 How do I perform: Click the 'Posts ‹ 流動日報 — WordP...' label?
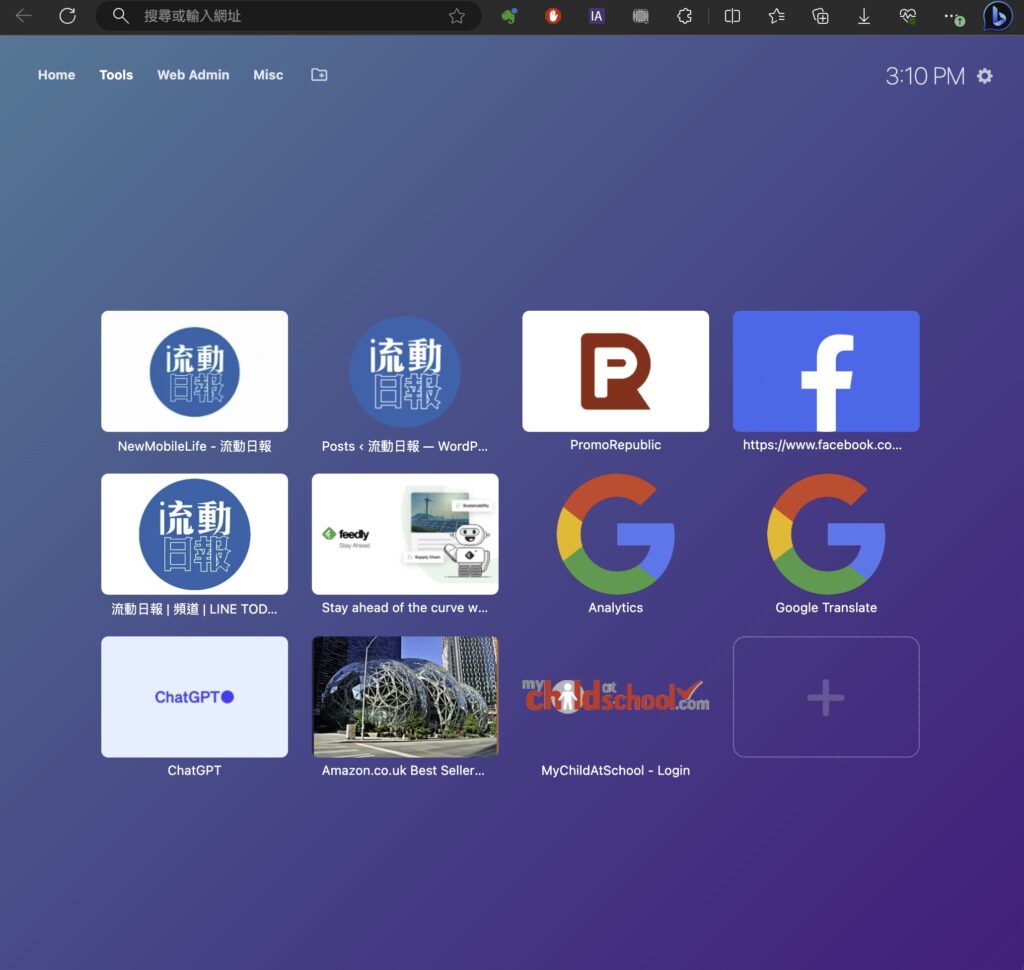pos(404,446)
